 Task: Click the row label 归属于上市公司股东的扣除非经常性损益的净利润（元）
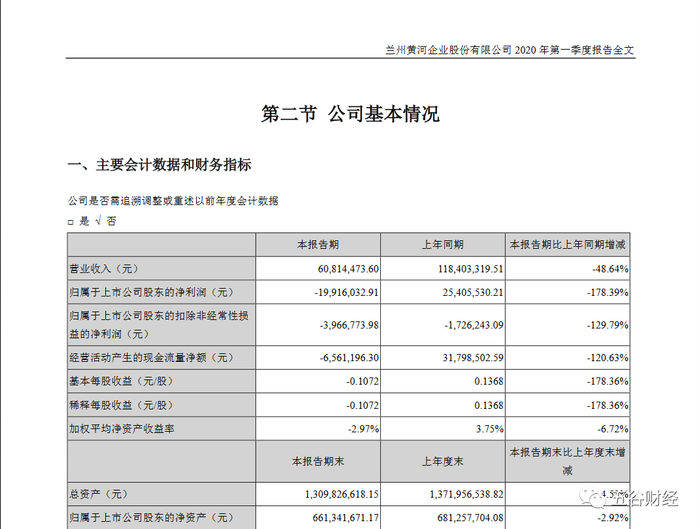coord(159,325)
